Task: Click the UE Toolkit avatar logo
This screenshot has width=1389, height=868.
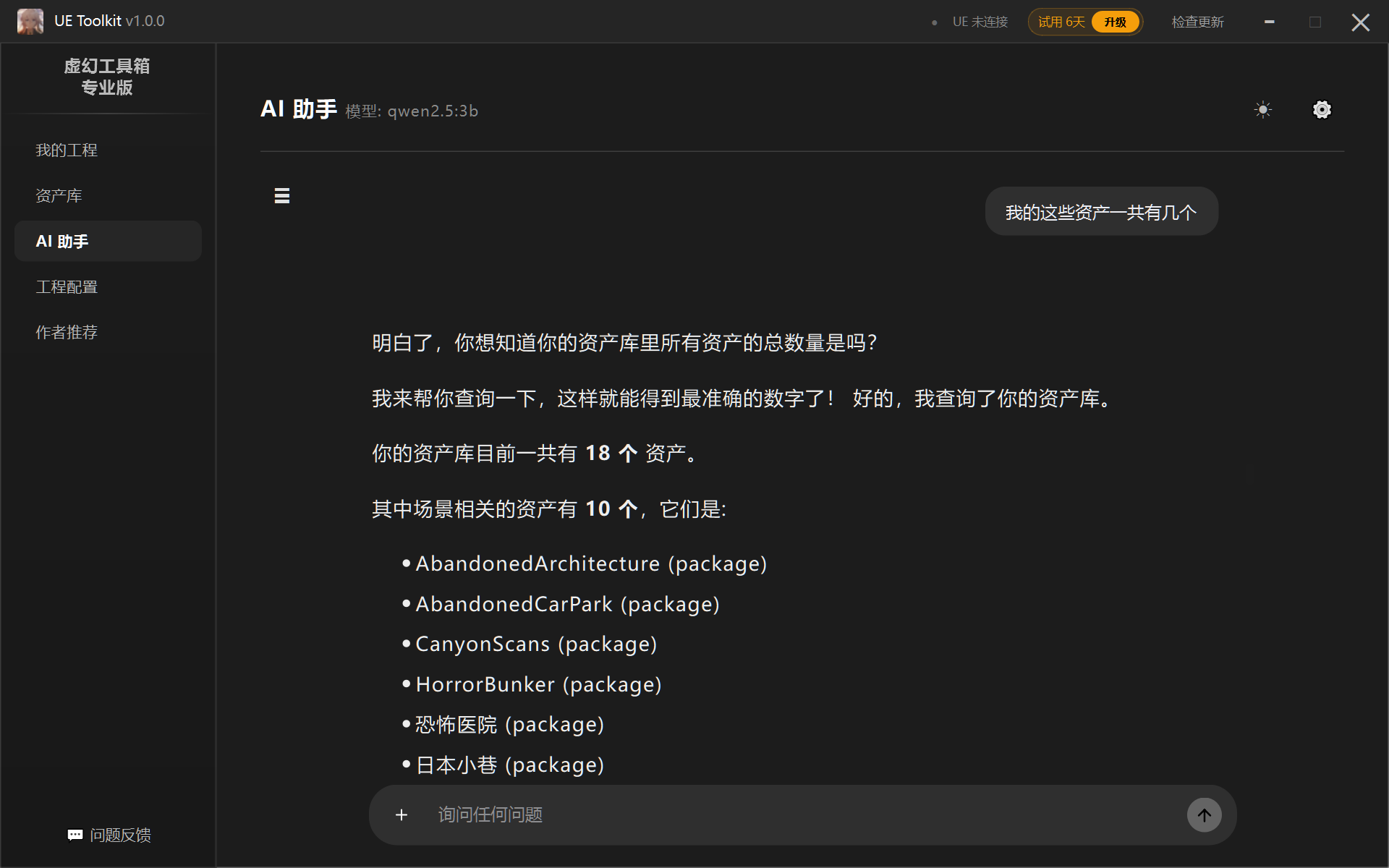Action: click(30, 21)
